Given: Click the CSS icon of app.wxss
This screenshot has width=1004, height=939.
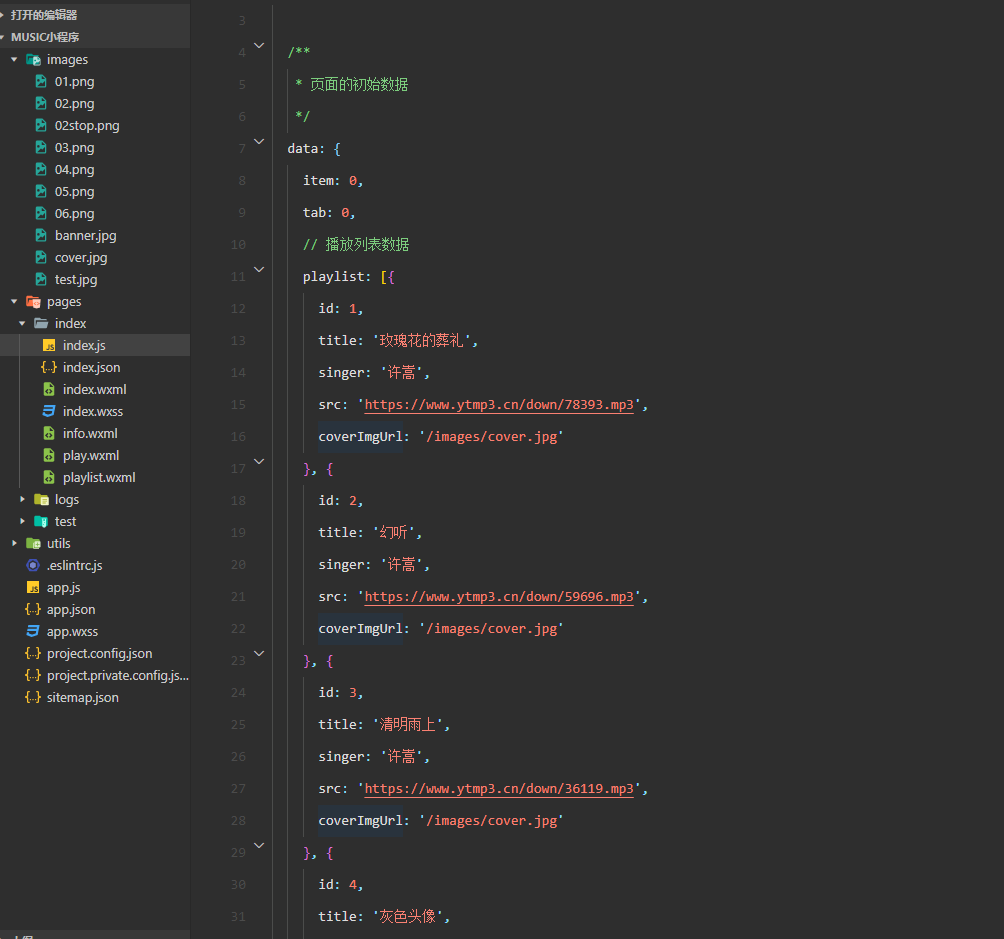Looking at the screenshot, I should click(x=33, y=632).
